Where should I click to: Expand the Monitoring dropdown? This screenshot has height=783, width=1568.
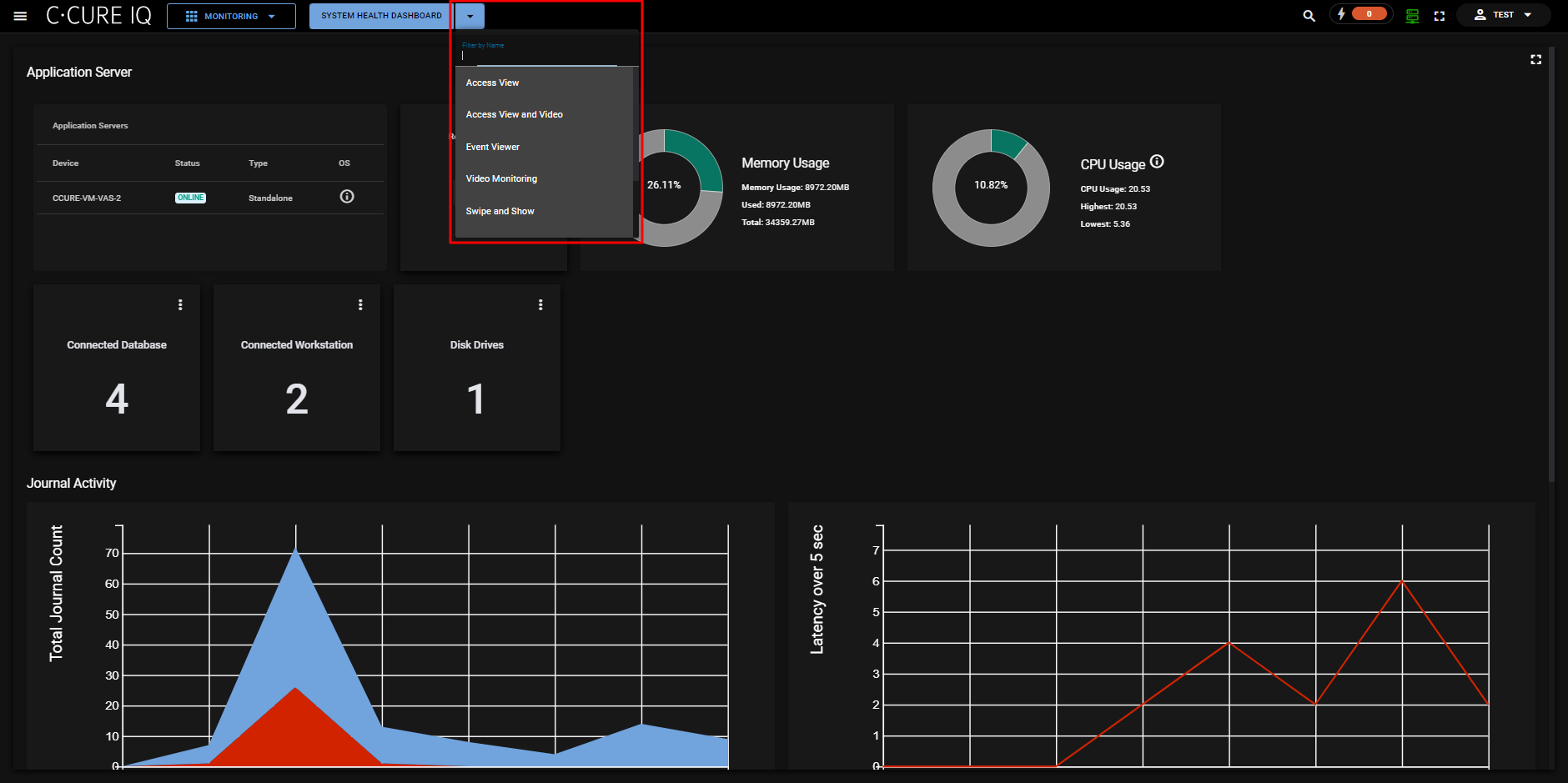(231, 16)
